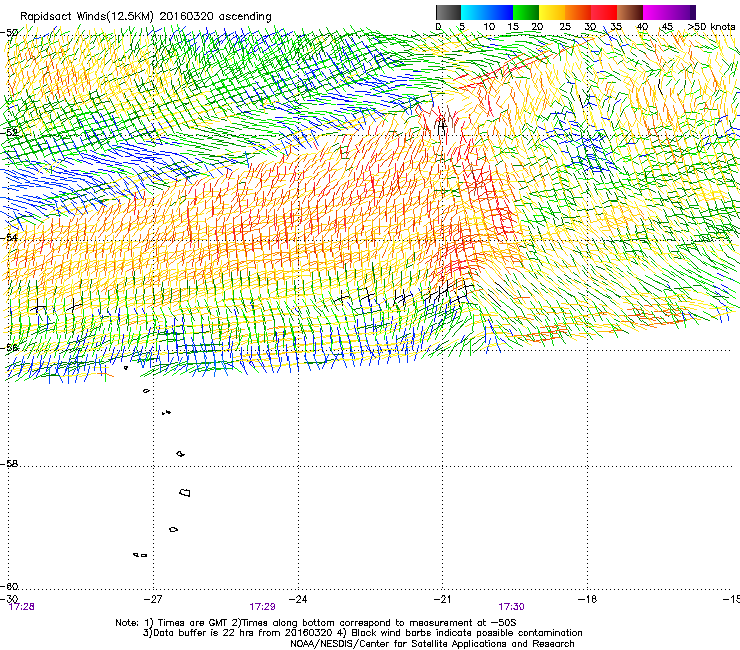Screen dimensions: 740x650
Task: Click the title "Rapidsact Winds(12.5KM) 20160320 ascending"
Action: point(146,17)
